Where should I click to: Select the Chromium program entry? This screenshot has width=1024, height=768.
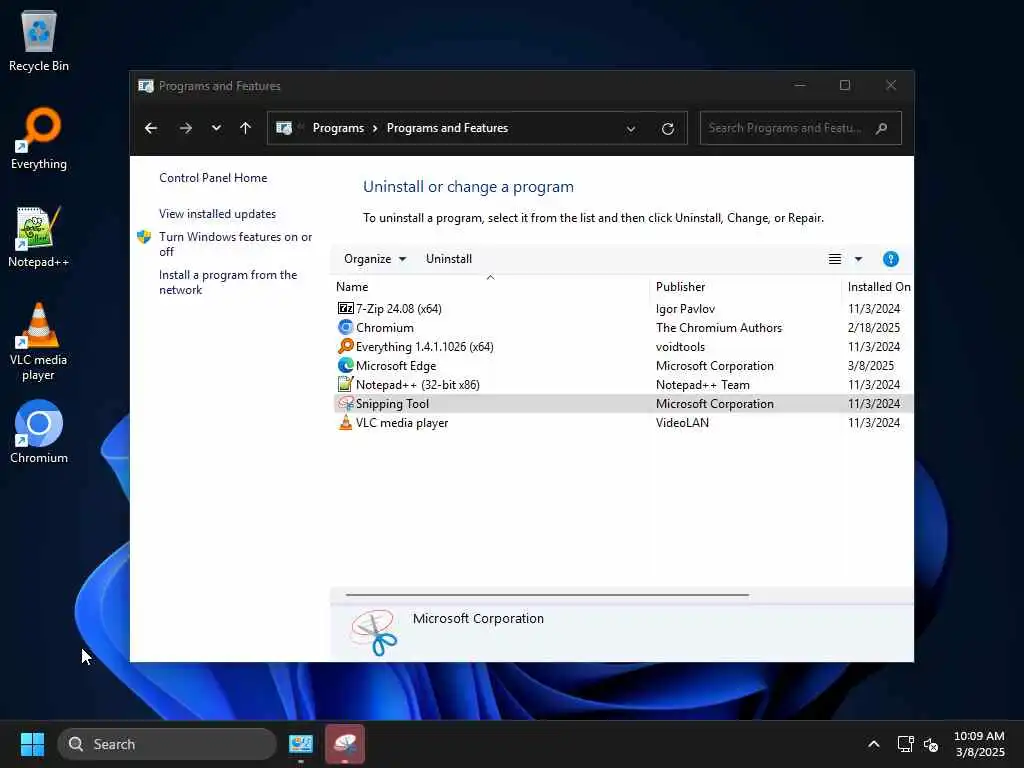pos(623,327)
